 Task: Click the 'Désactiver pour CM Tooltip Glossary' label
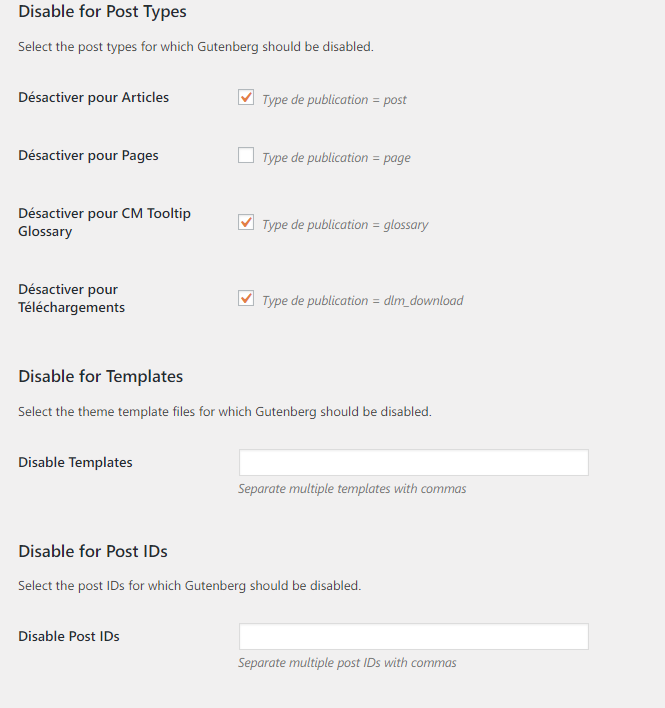coord(104,222)
